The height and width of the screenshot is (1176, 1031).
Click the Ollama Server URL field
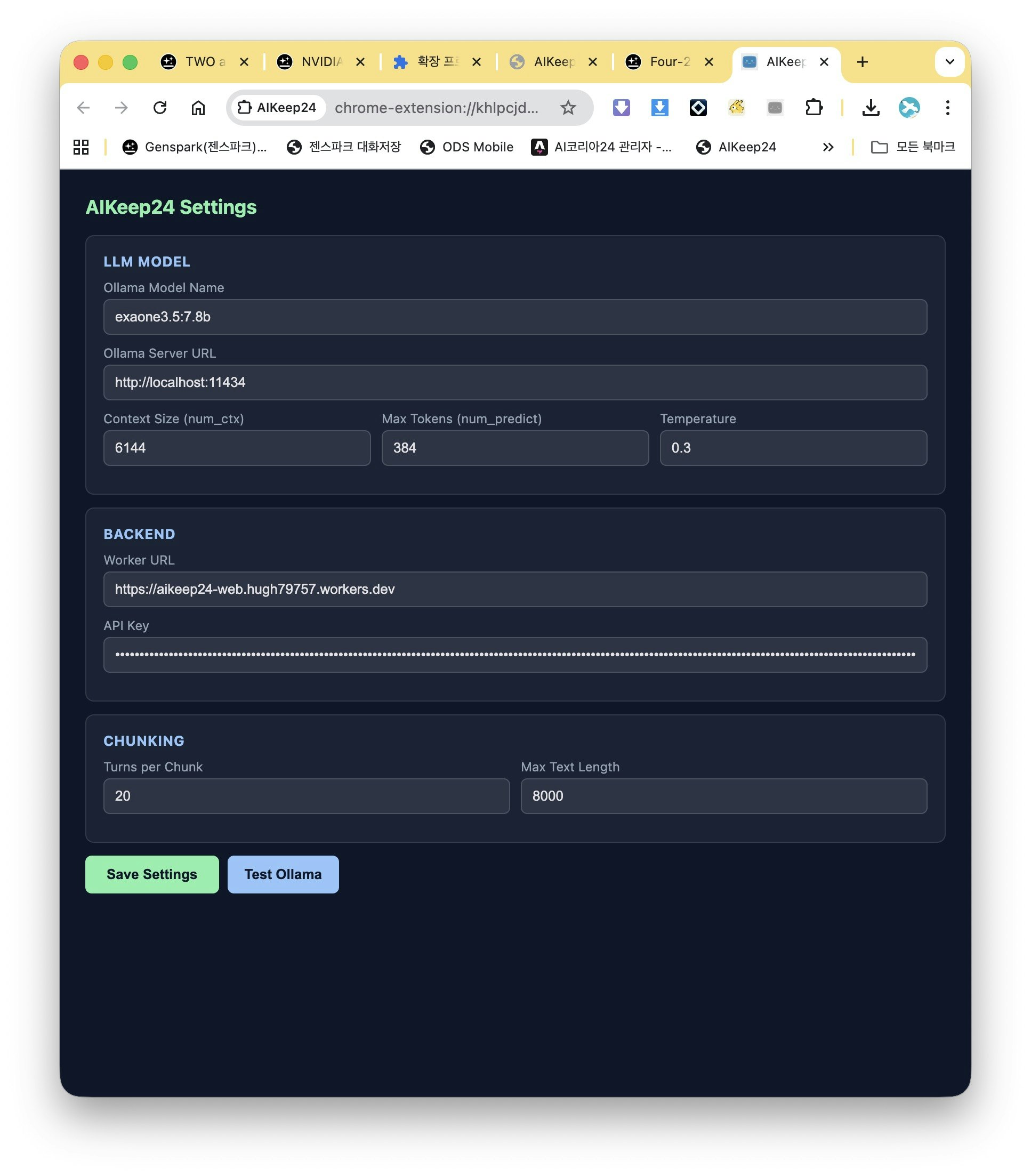tap(515, 382)
